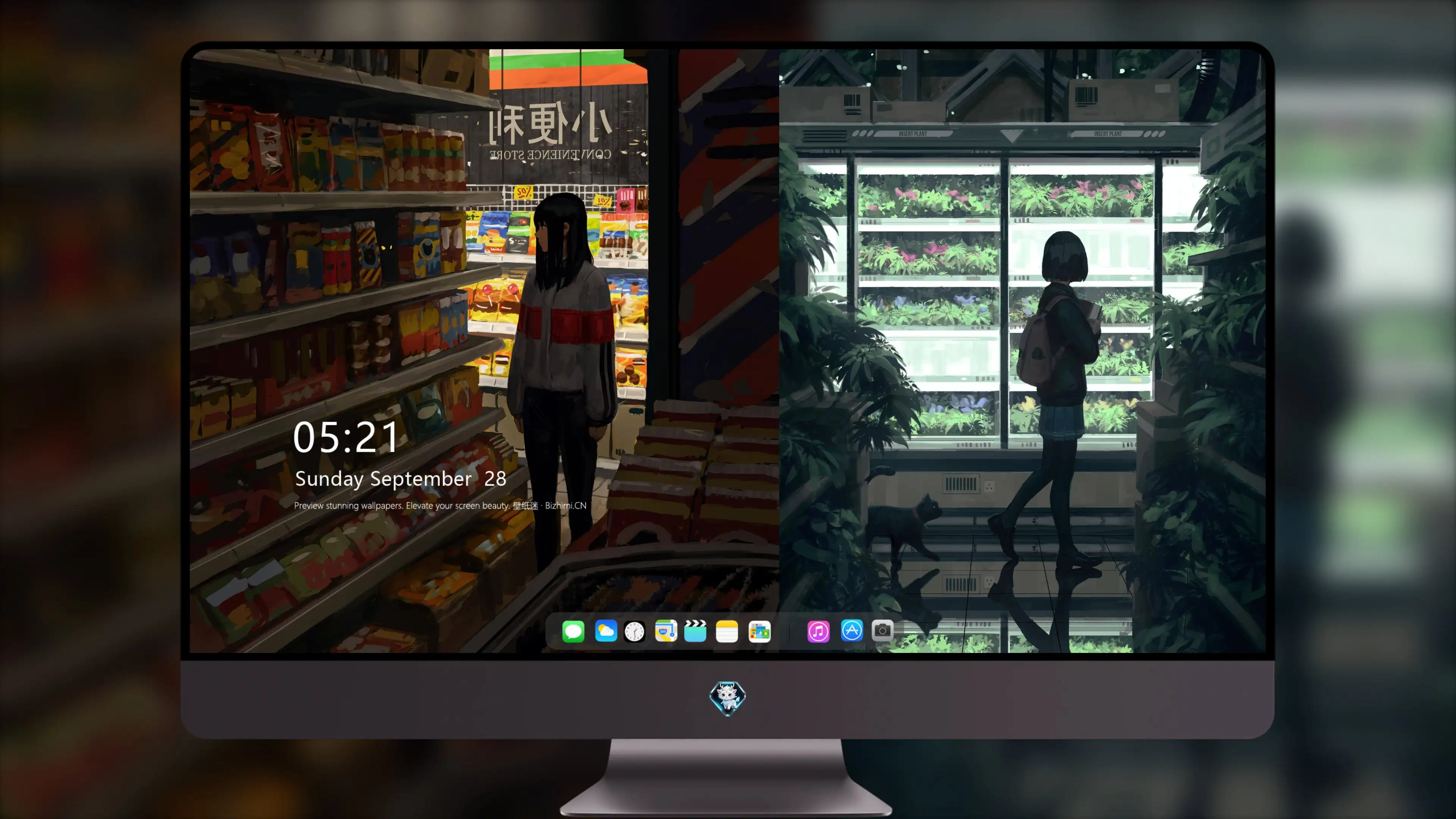Screen dimensions: 1456x819
Task: Click the Sunday September 28 date text
Action: 400,479
